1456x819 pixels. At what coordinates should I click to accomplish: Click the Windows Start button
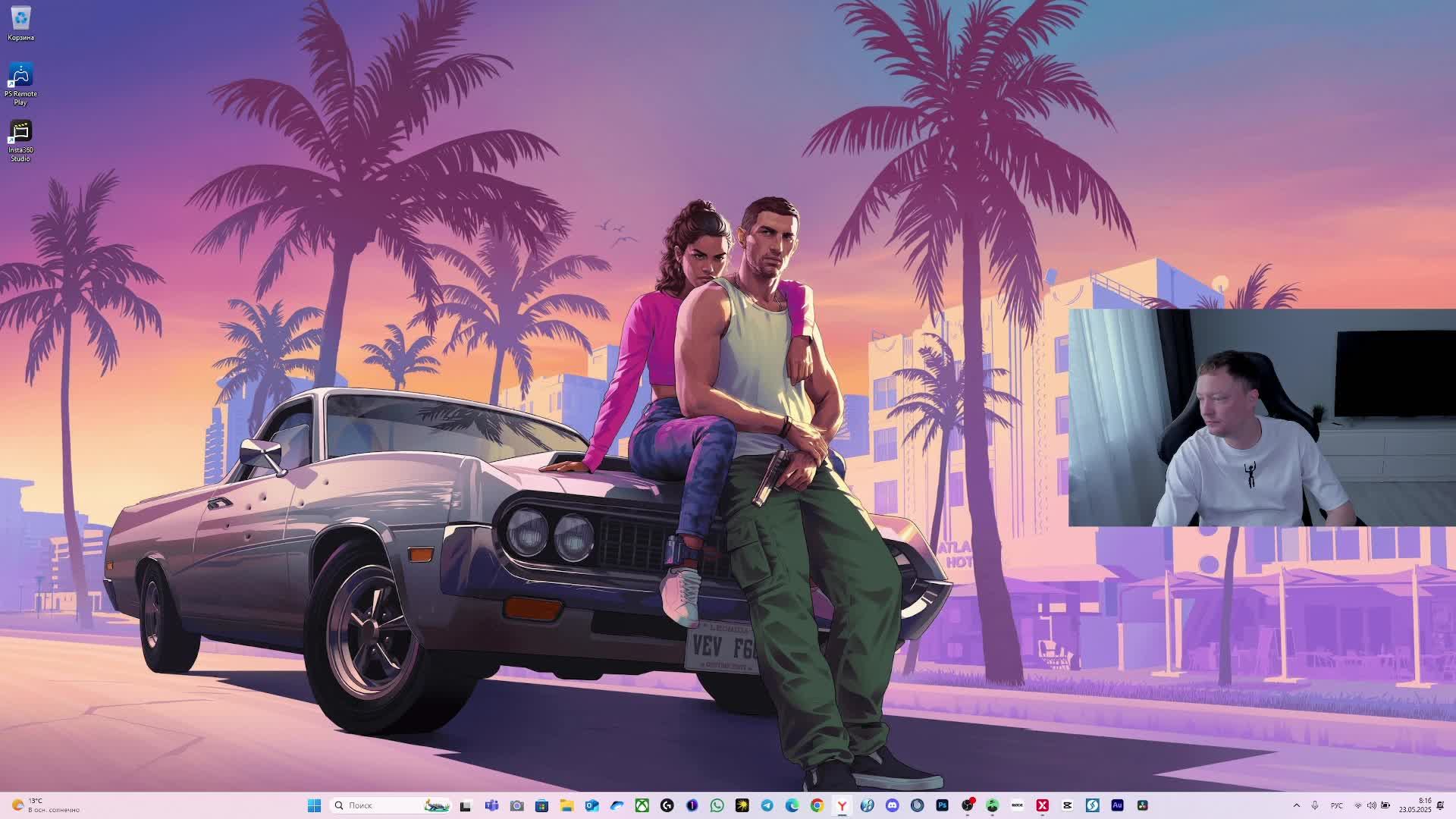tap(314, 805)
